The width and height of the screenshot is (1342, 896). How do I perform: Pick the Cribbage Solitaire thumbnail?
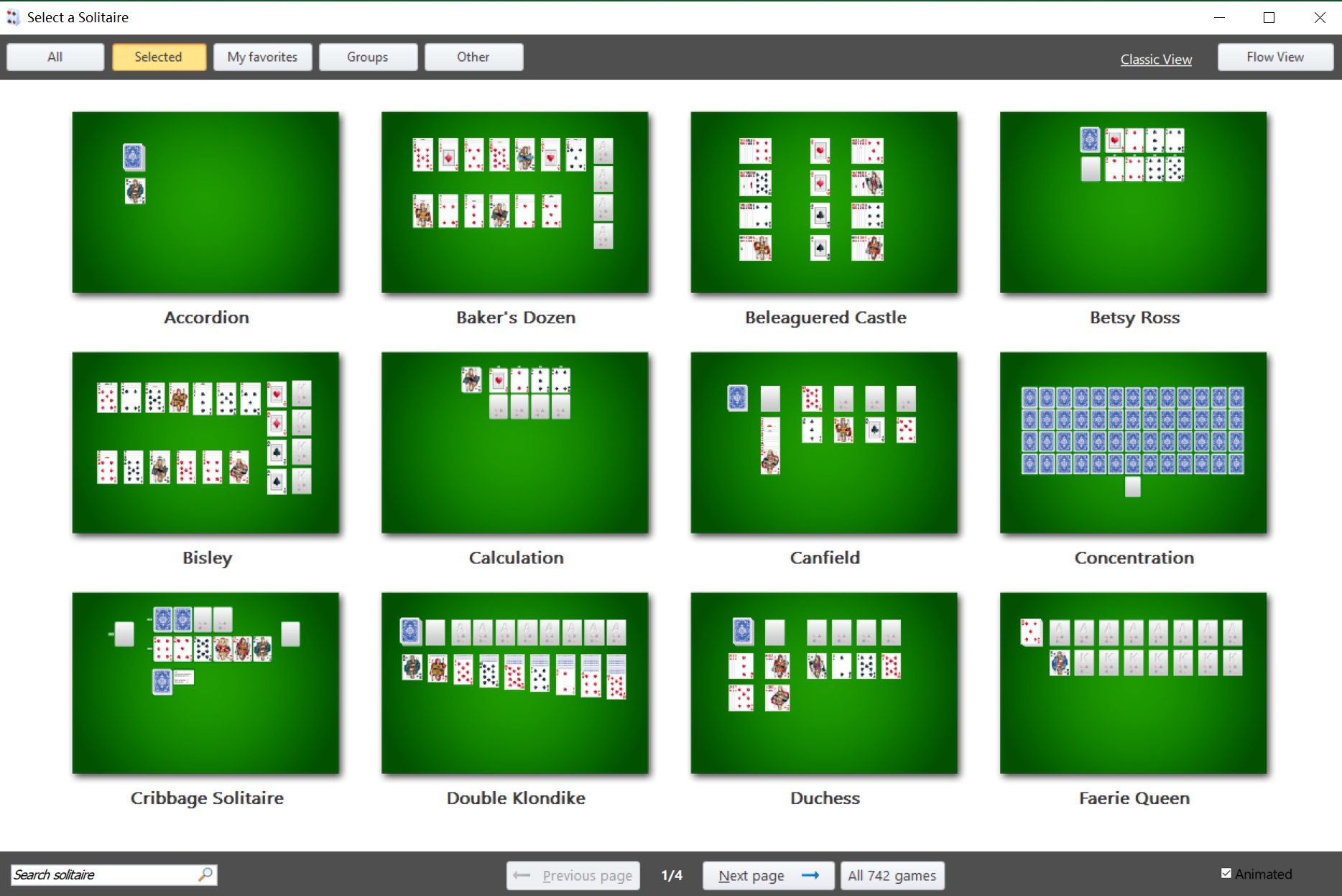(205, 683)
